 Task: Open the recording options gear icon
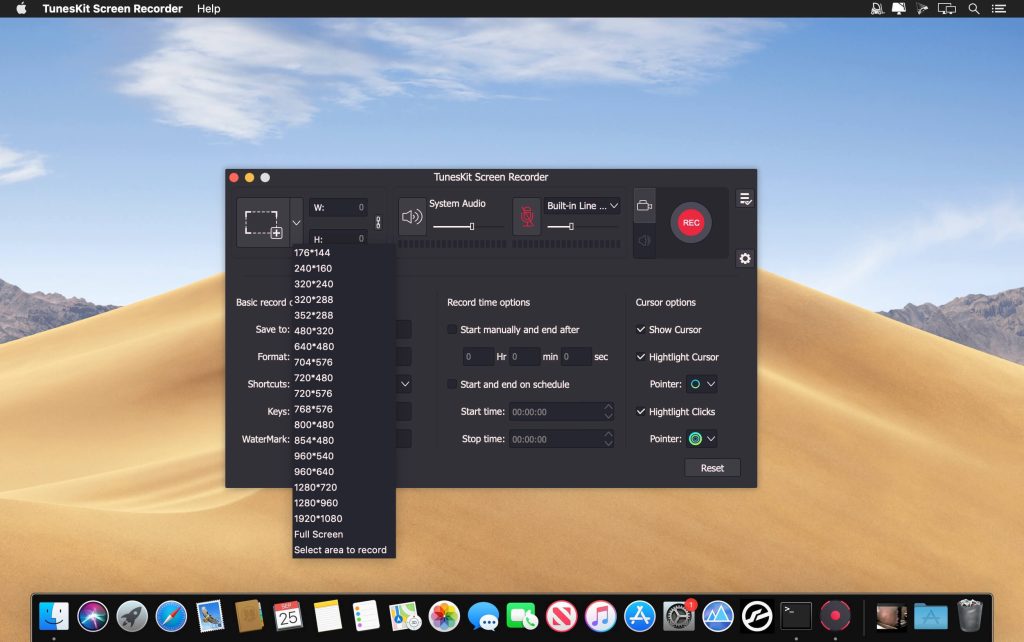click(x=745, y=259)
